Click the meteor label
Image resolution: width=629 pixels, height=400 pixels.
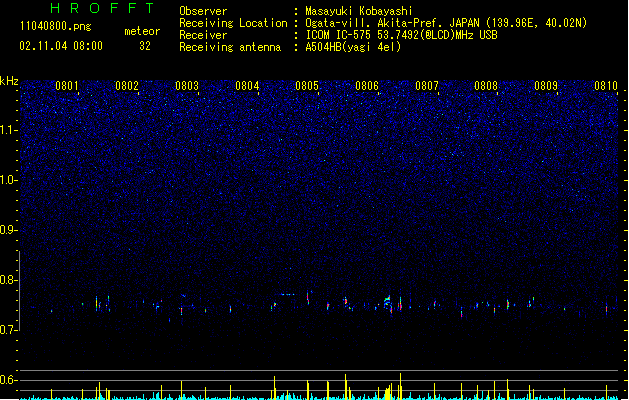(142, 31)
